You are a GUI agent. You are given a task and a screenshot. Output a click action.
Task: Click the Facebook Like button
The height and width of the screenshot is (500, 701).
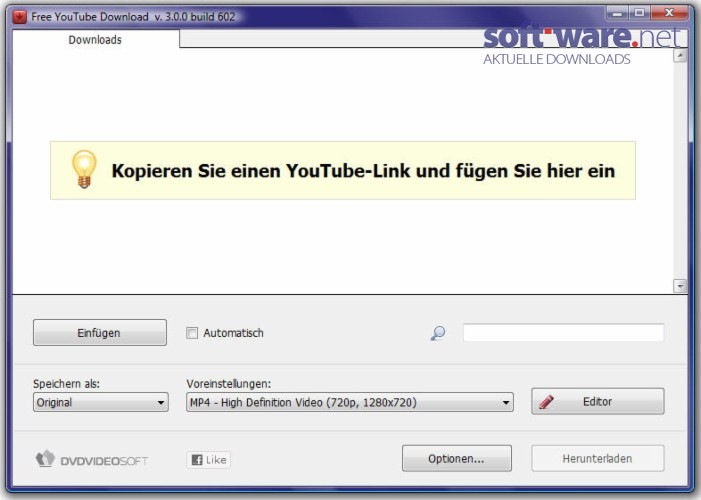[x=208, y=460]
